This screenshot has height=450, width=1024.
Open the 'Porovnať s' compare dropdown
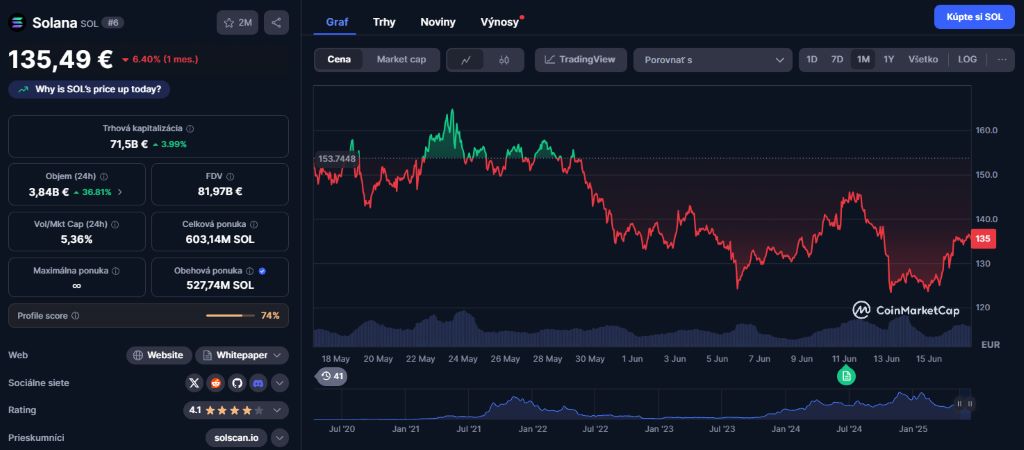[713, 60]
